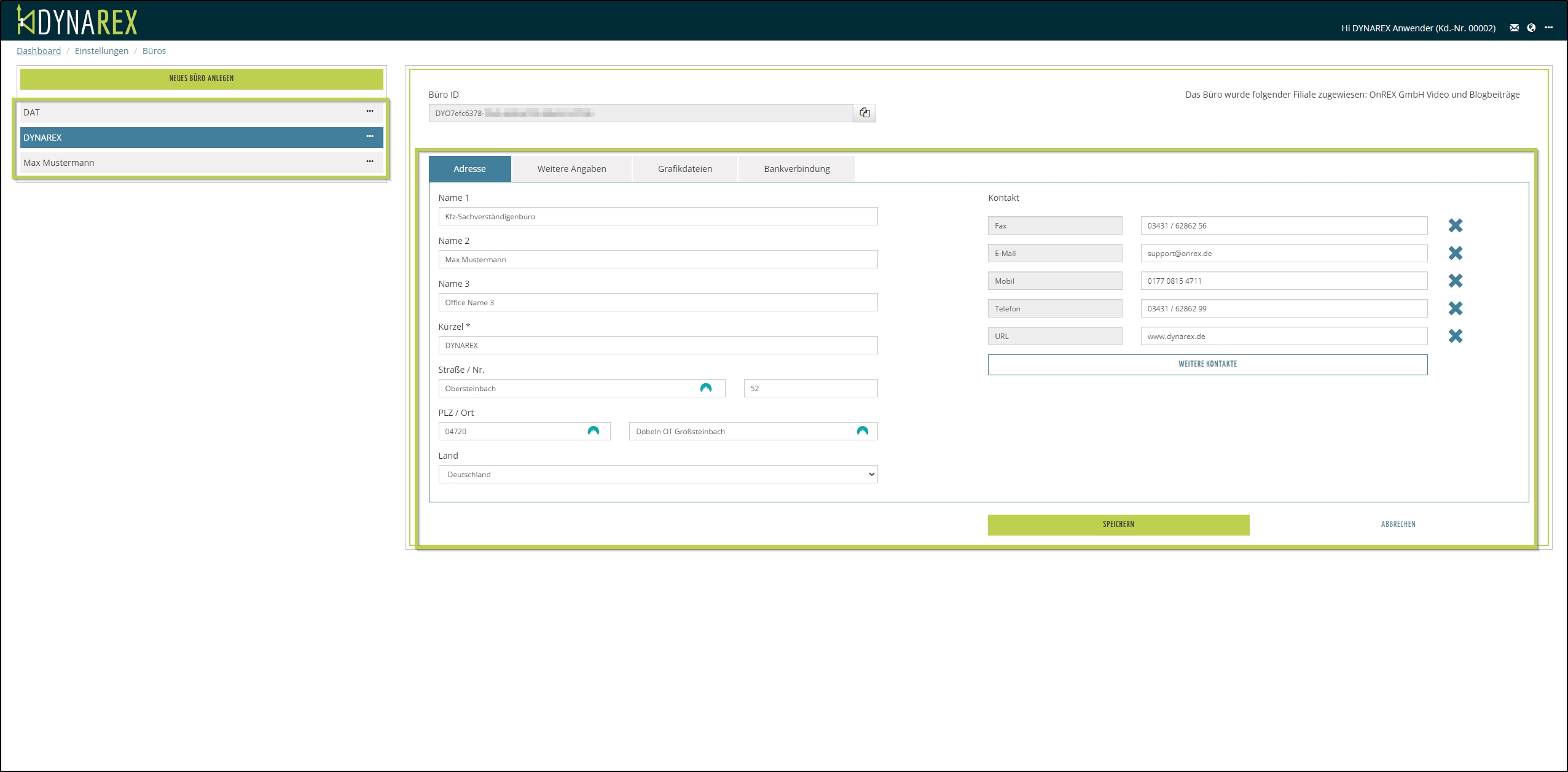The width and height of the screenshot is (1568, 772).
Task: Remove the Mobil contact entry
Action: click(x=1455, y=281)
